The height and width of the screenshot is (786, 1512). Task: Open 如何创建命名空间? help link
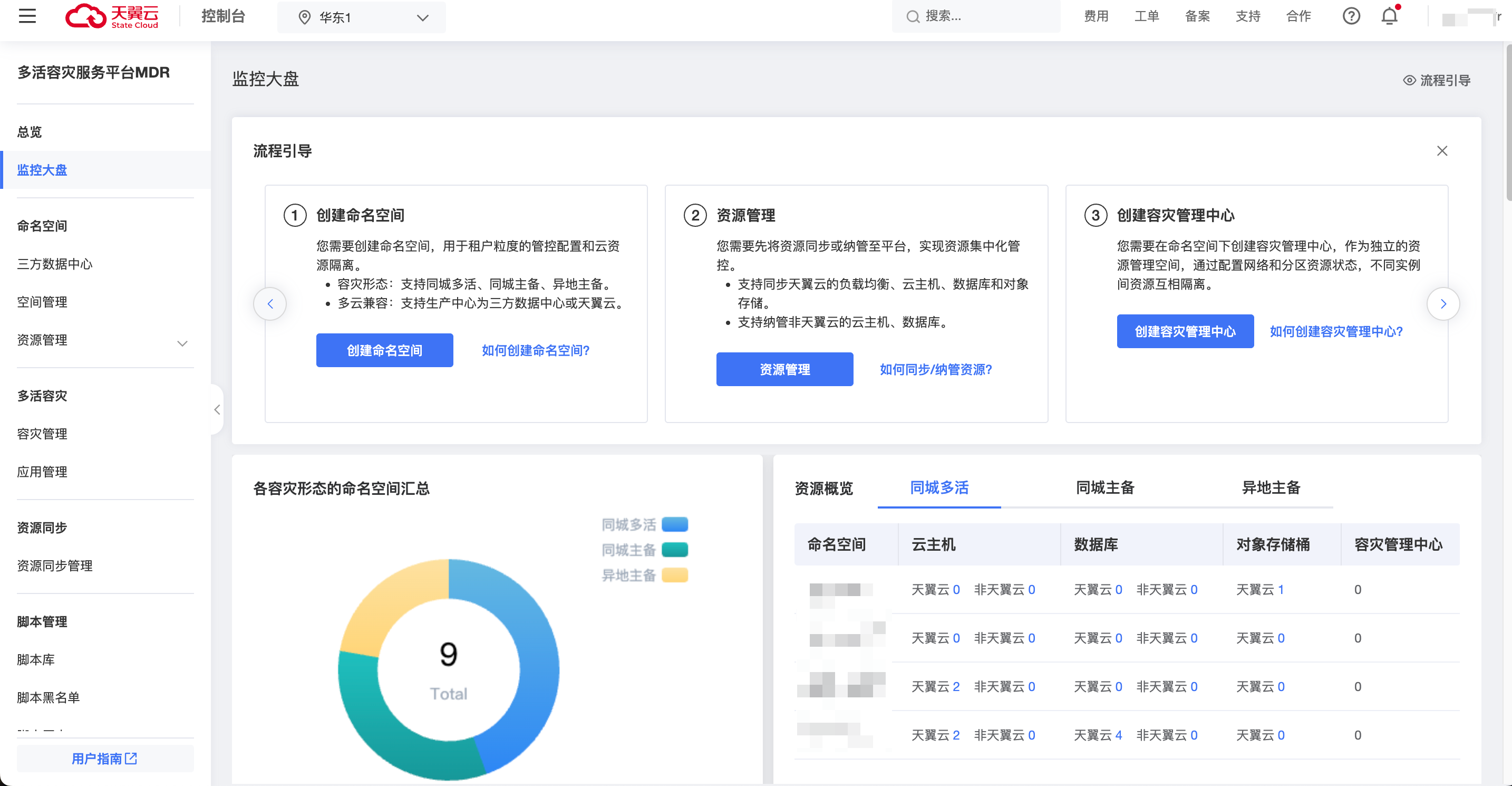pos(535,350)
